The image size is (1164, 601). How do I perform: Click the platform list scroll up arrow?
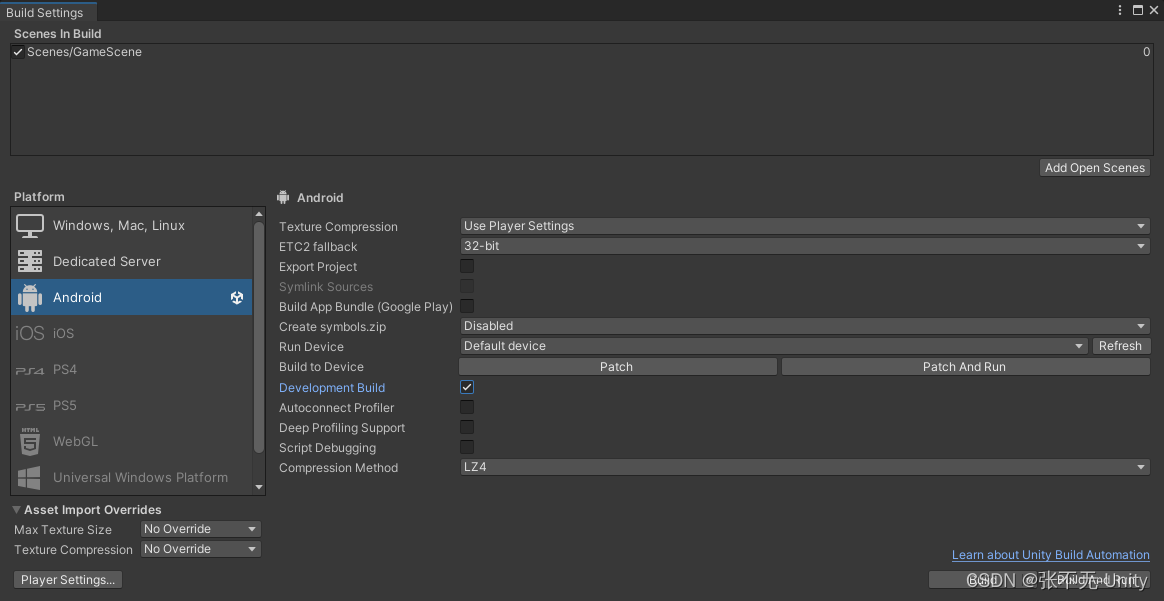pyautogui.click(x=258, y=214)
